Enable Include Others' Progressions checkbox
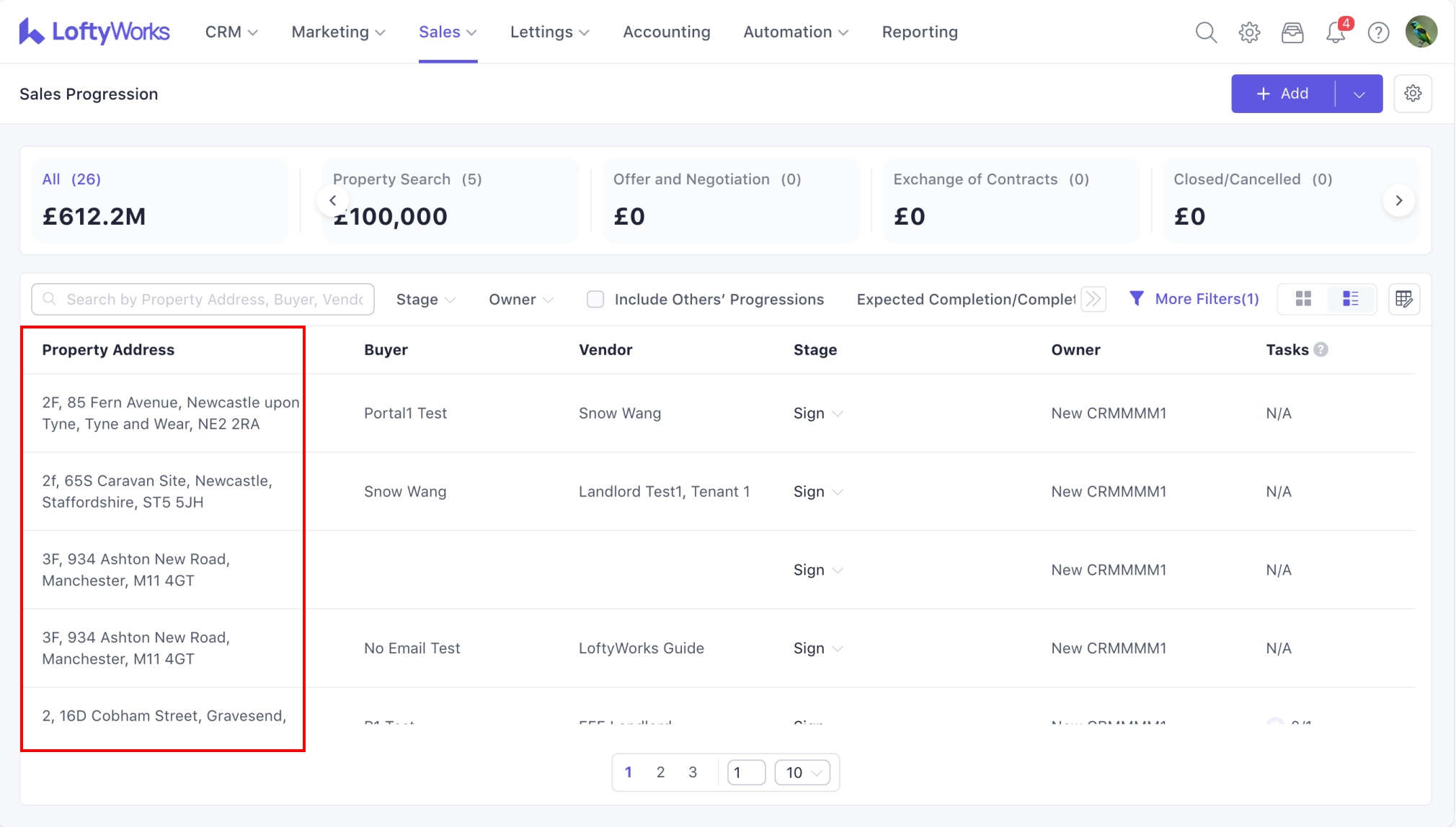Screen dimensions: 1456x827 595,299
